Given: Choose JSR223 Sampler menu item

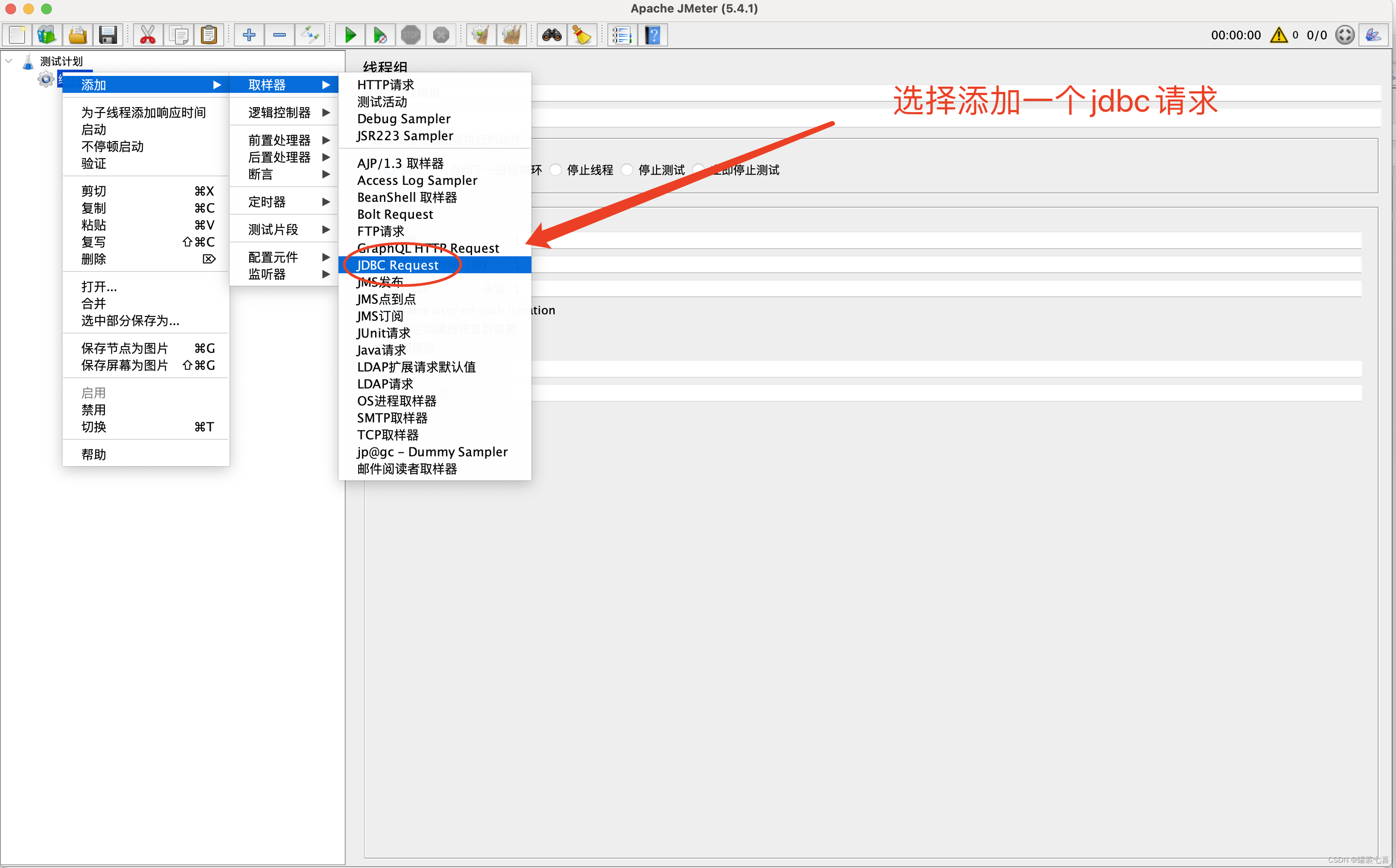Looking at the screenshot, I should click(435, 136).
